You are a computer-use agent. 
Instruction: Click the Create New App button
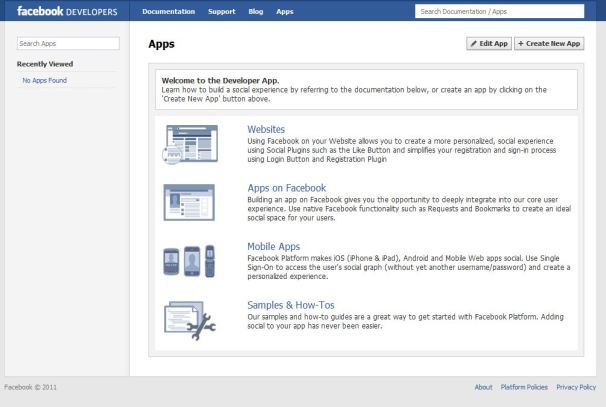coord(549,44)
